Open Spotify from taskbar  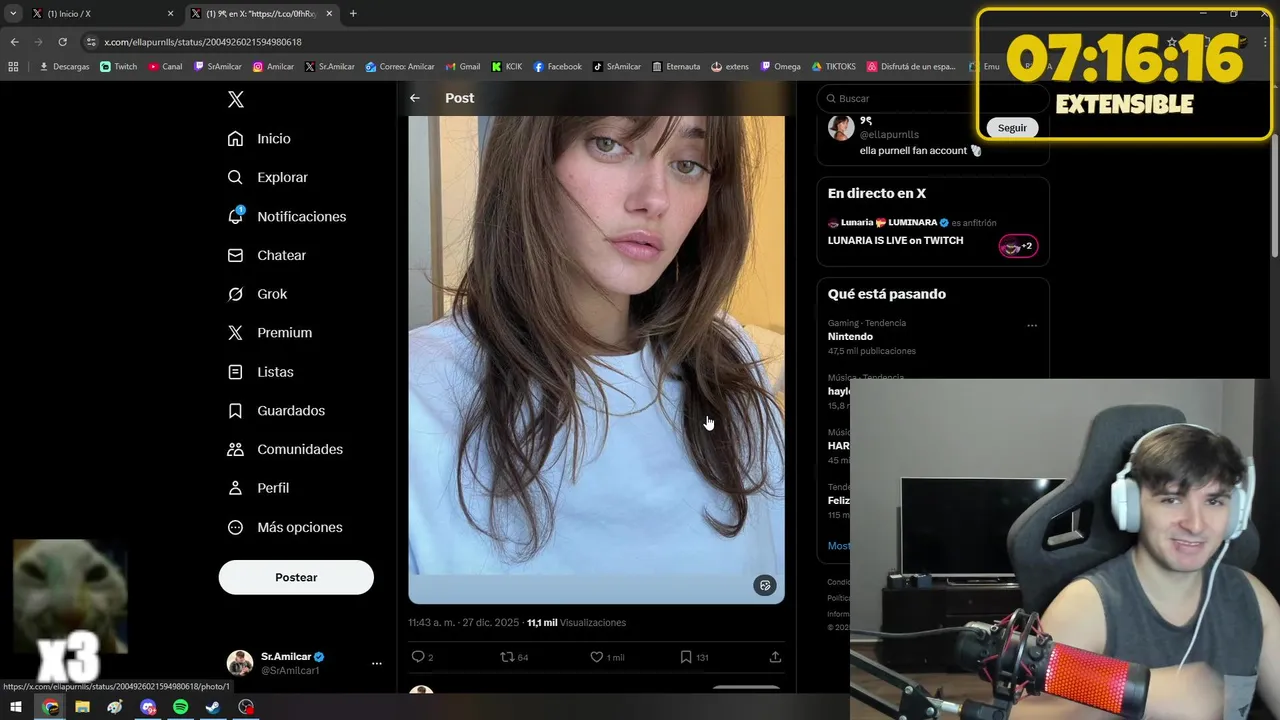[x=180, y=707]
